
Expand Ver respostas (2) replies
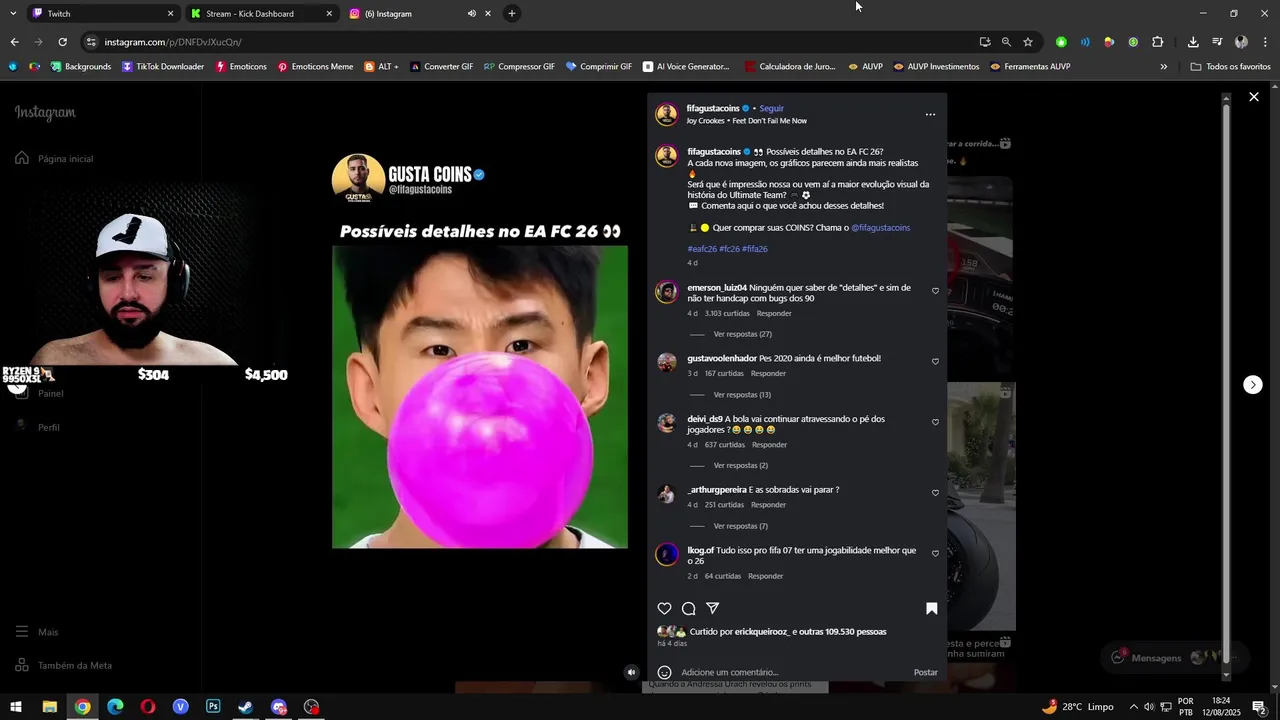pos(741,465)
